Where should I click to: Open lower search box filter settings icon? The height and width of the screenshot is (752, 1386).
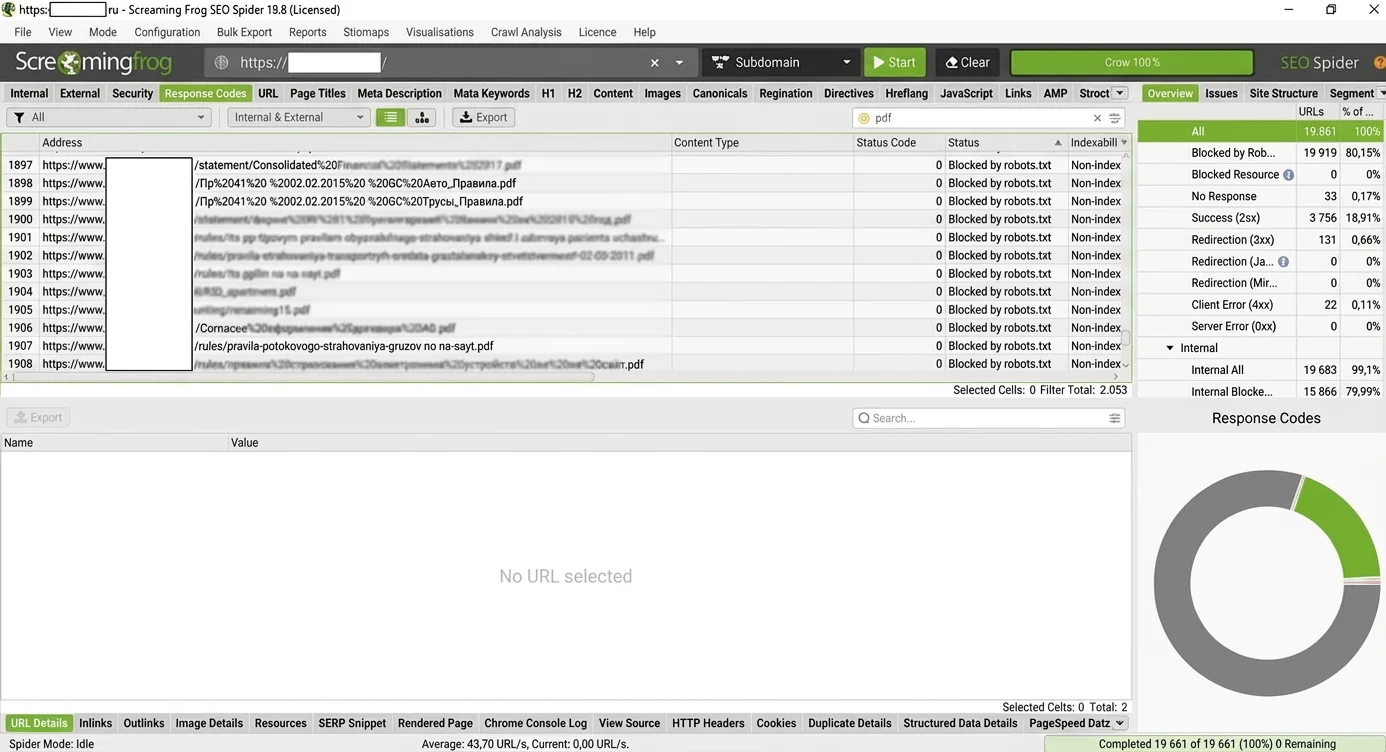[x=1114, y=418]
